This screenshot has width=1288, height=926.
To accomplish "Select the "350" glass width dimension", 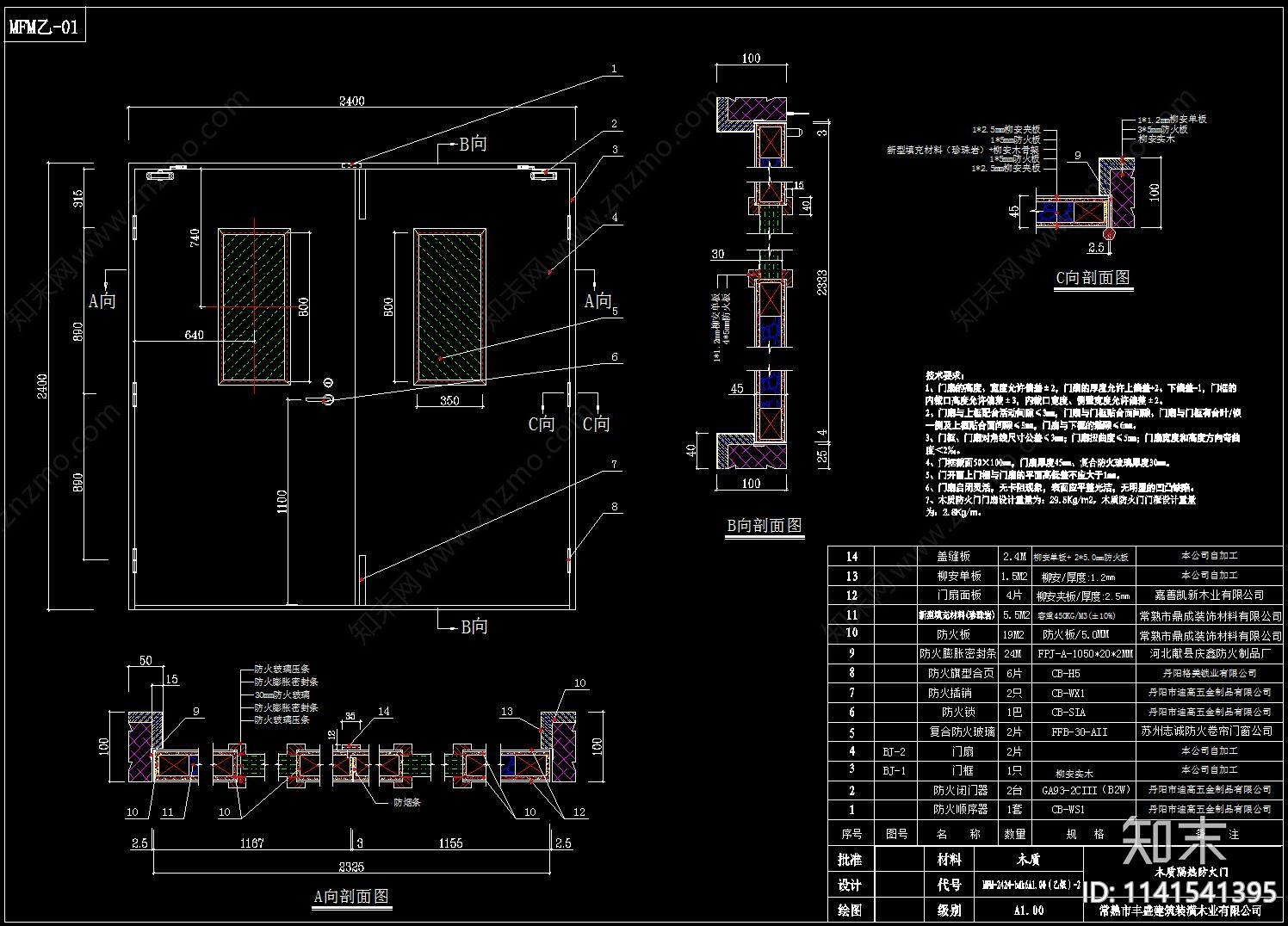I will point(449,400).
